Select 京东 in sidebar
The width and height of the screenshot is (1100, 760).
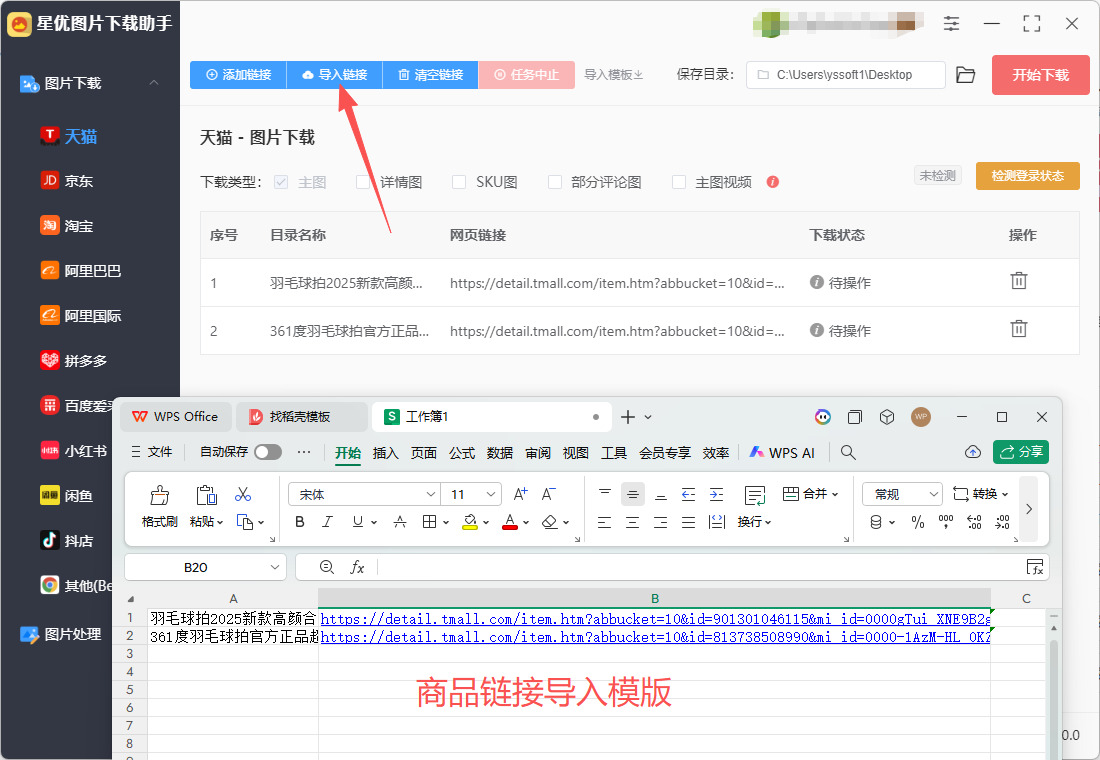pyautogui.click(x=67, y=181)
